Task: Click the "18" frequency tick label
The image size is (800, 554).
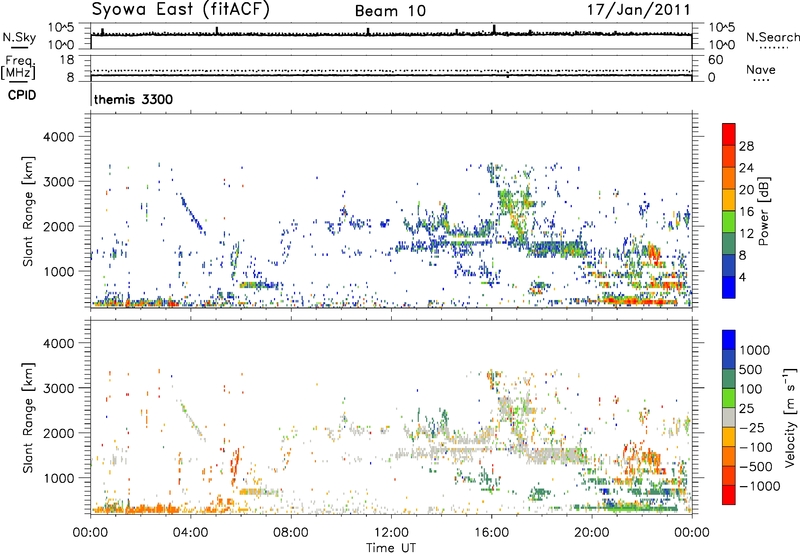Action: tap(67, 60)
